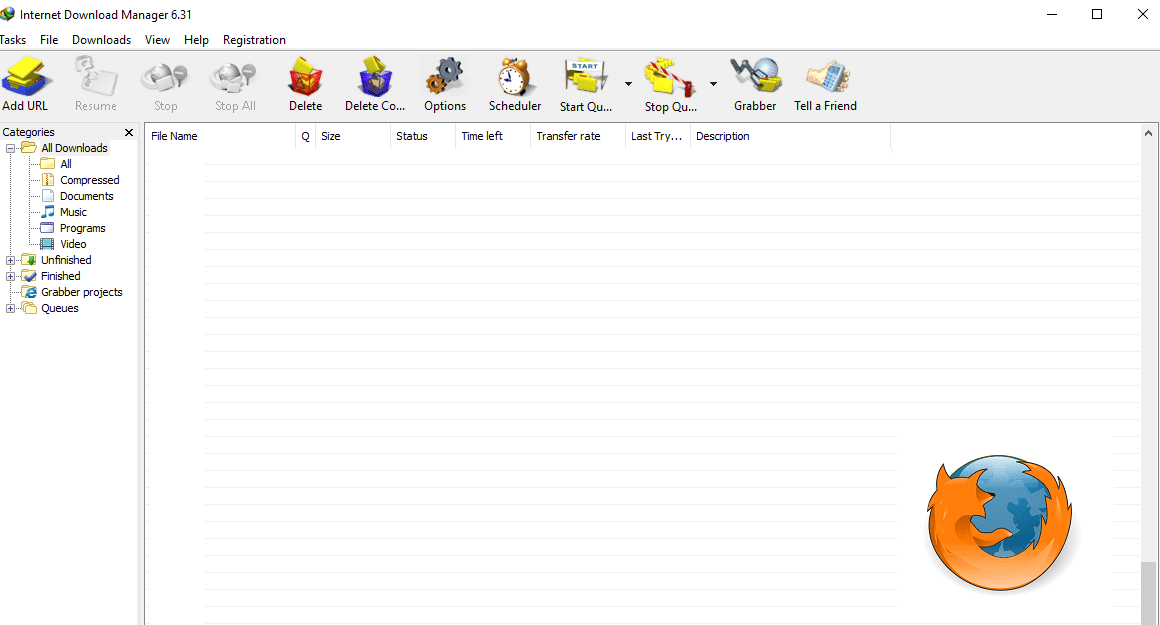The height and width of the screenshot is (625, 1160).
Task: Open the Tasks menu
Action: pyautogui.click(x=13, y=40)
